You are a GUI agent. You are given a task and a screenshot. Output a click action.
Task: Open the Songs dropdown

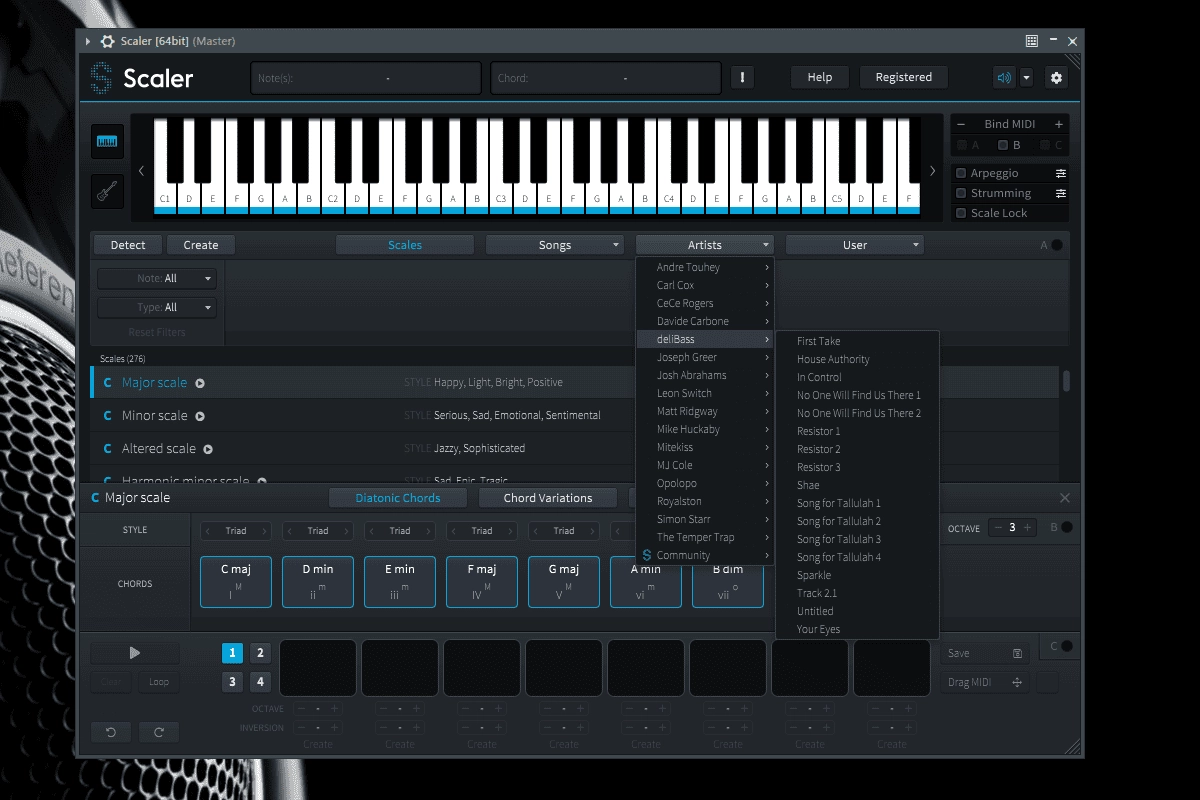[555, 245]
